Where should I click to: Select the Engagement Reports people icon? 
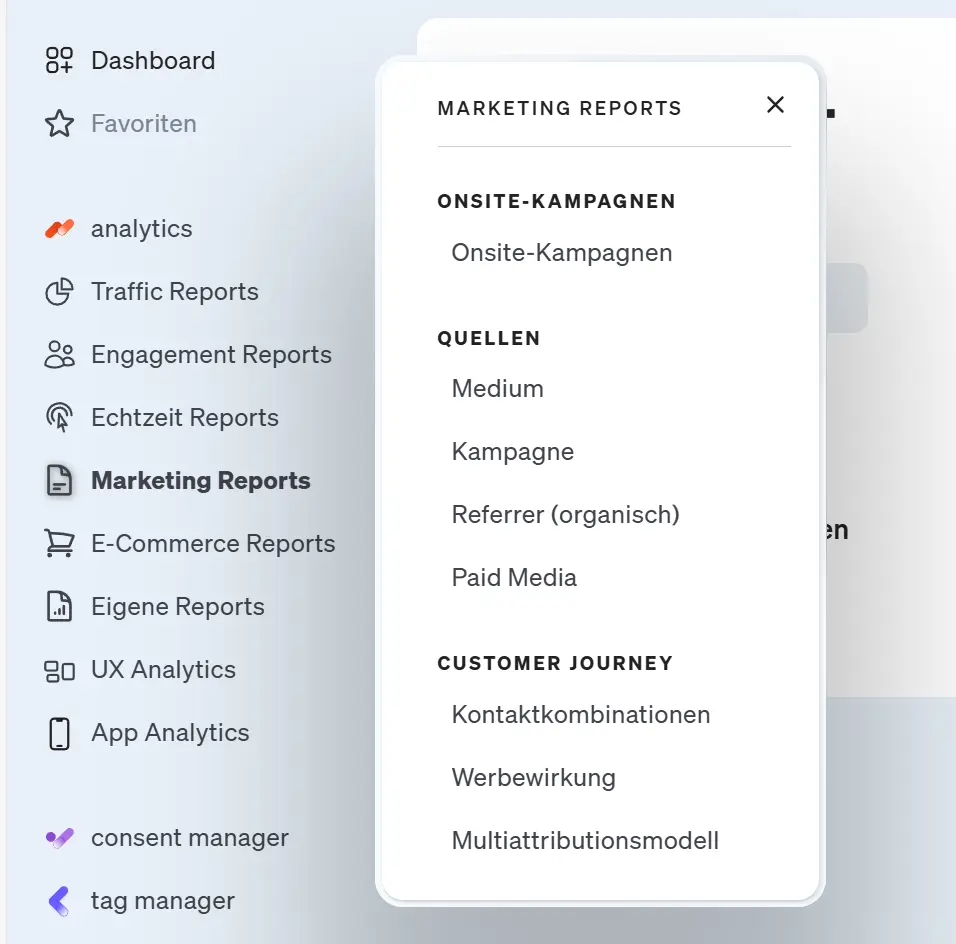pyautogui.click(x=60, y=354)
